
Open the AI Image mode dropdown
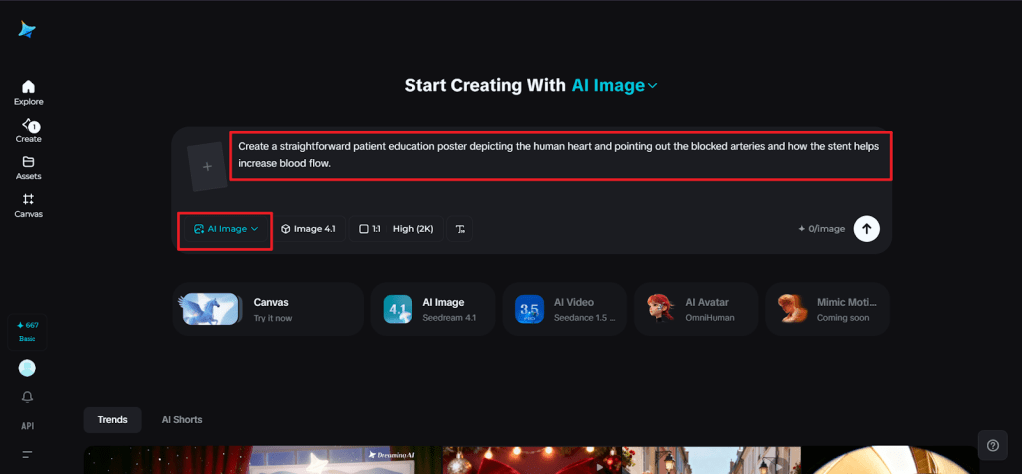(x=225, y=229)
